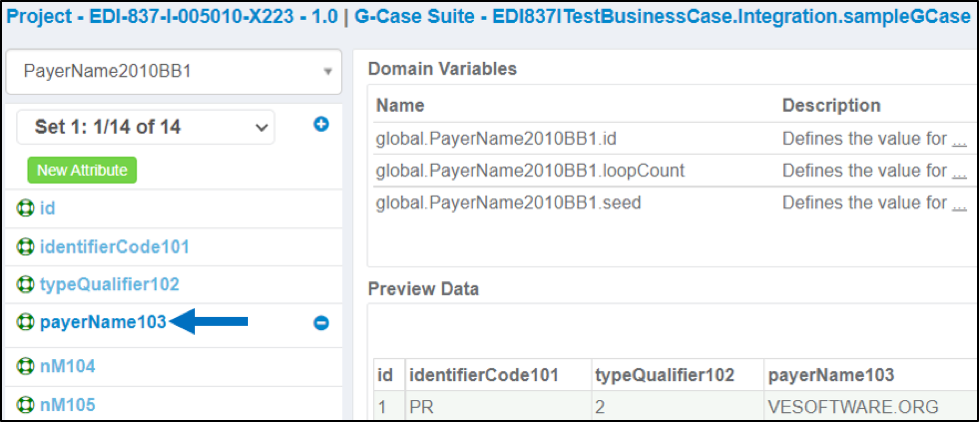Open the Set 1: 1/14 of 14 selector

click(145, 127)
